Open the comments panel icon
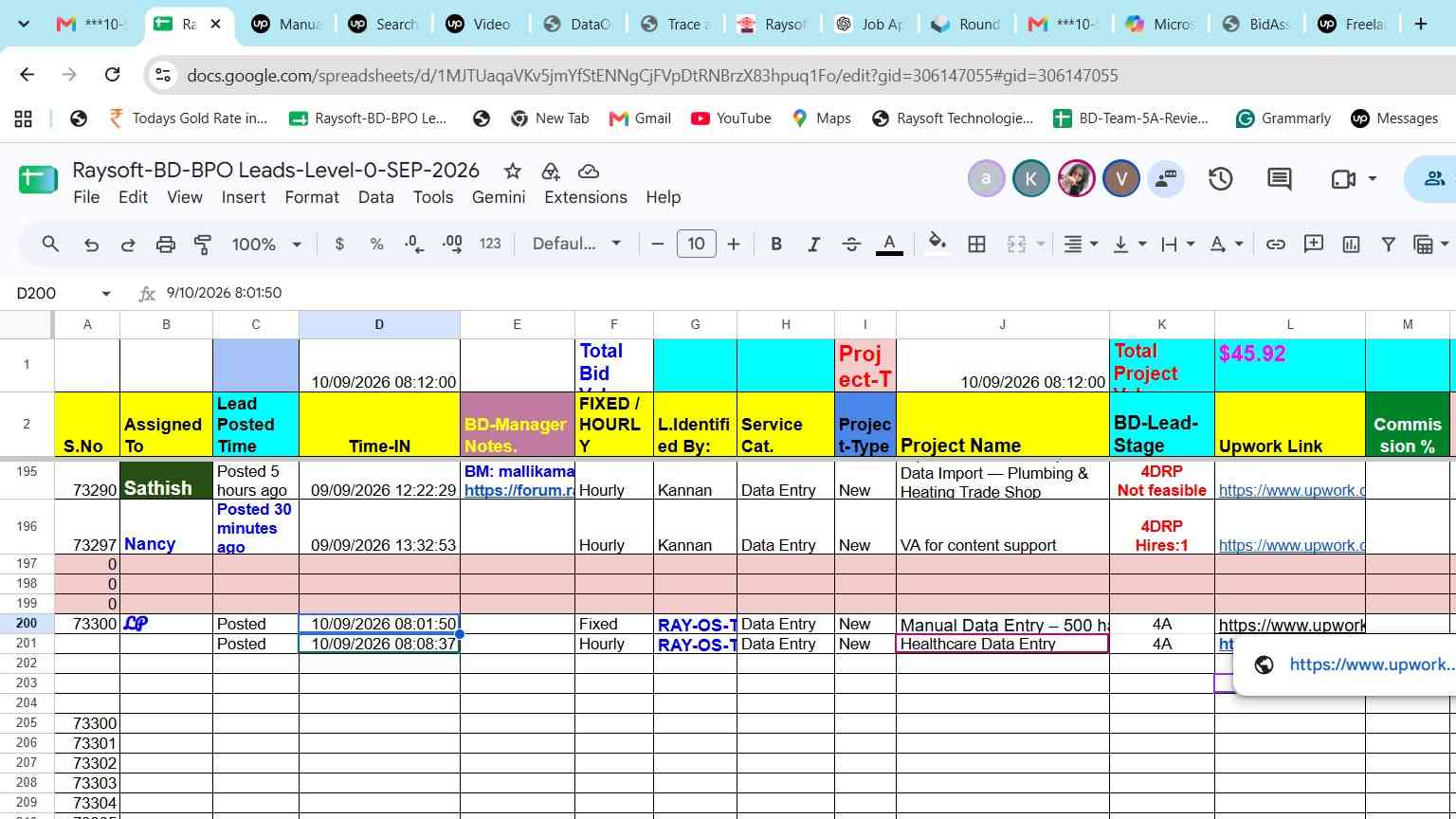 (x=1280, y=179)
